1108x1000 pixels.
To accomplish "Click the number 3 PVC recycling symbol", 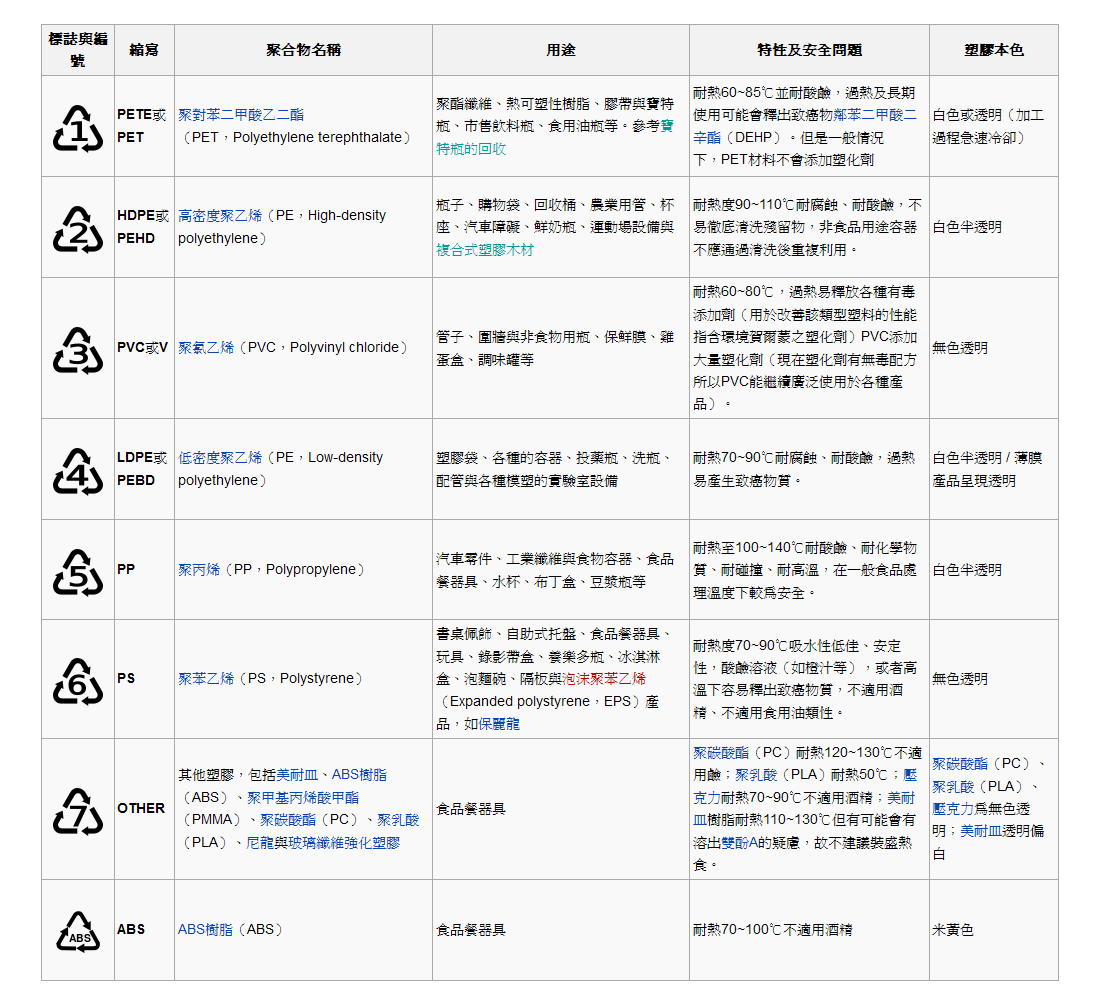I will [78, 348].
